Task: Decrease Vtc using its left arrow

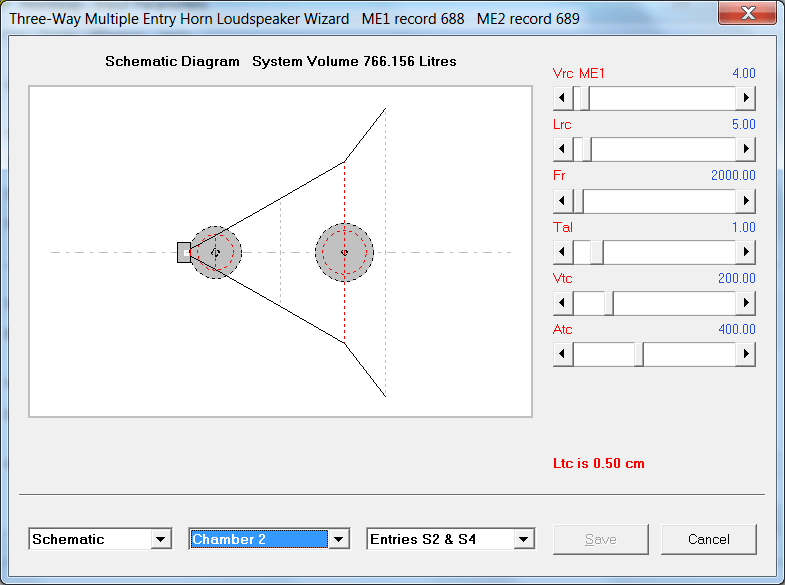Action: coord(563,303)
